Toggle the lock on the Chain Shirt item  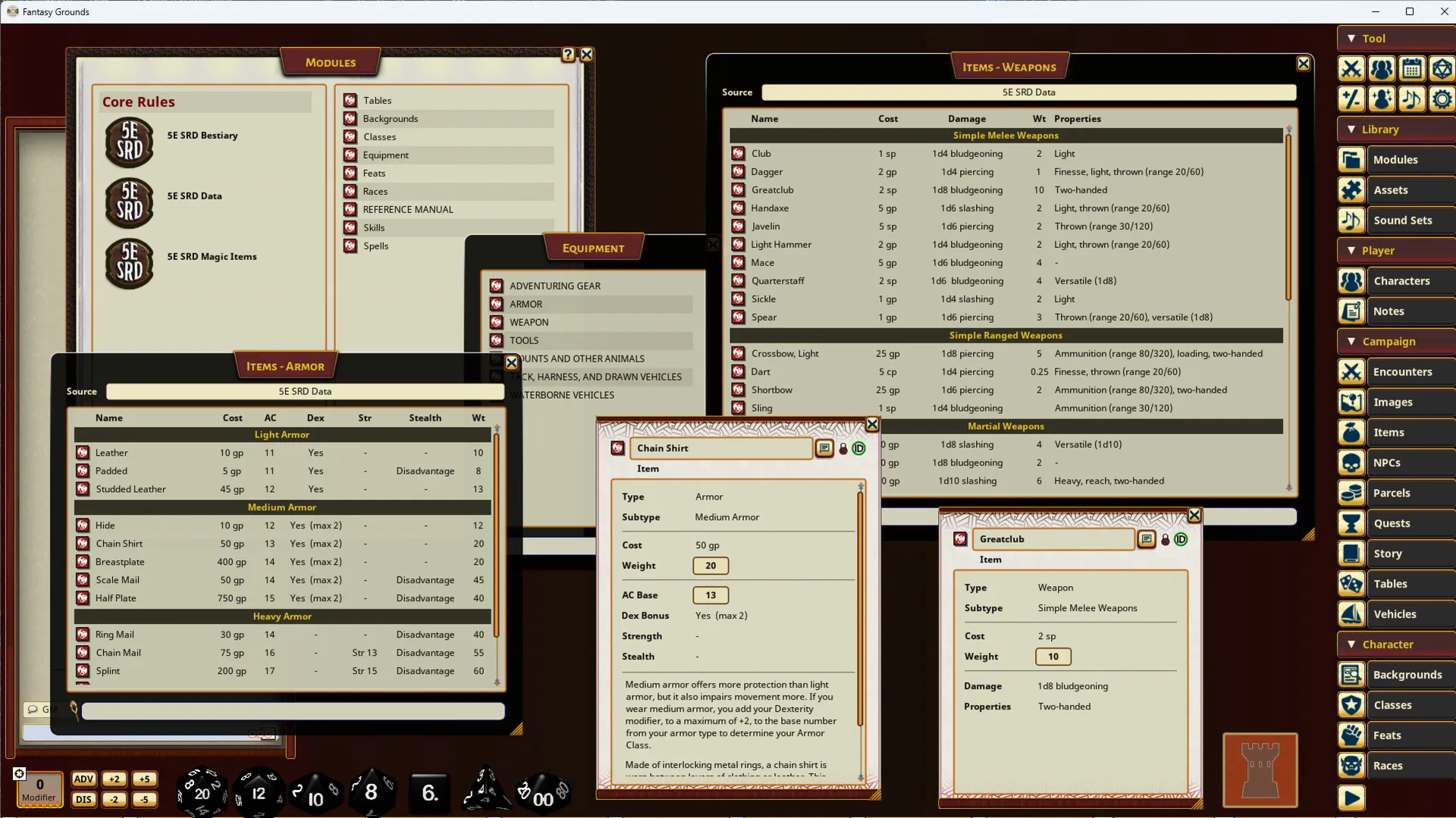click(843, 450)
